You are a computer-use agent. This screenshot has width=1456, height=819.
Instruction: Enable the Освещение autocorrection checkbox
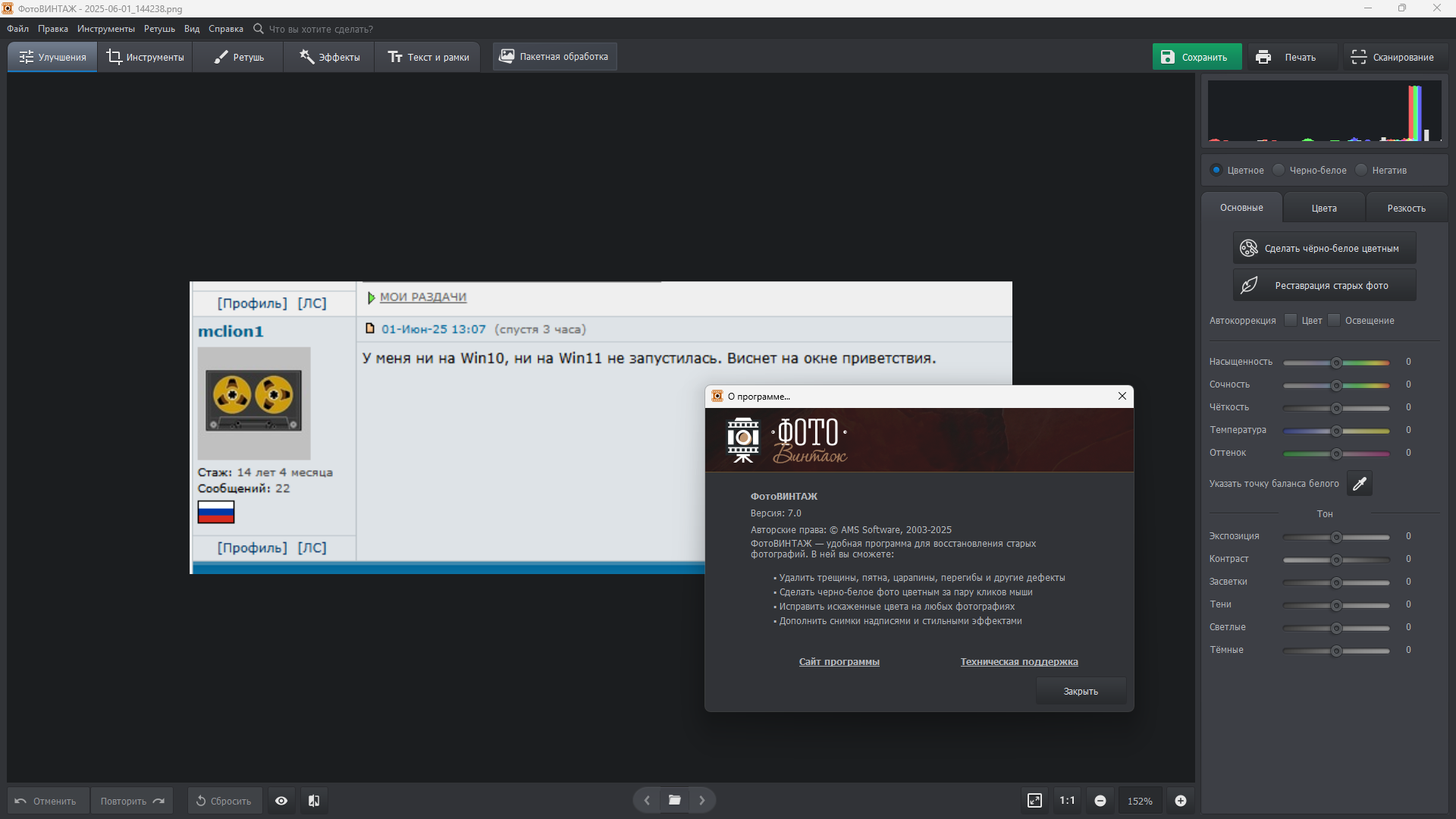(x=1334, y=320)
